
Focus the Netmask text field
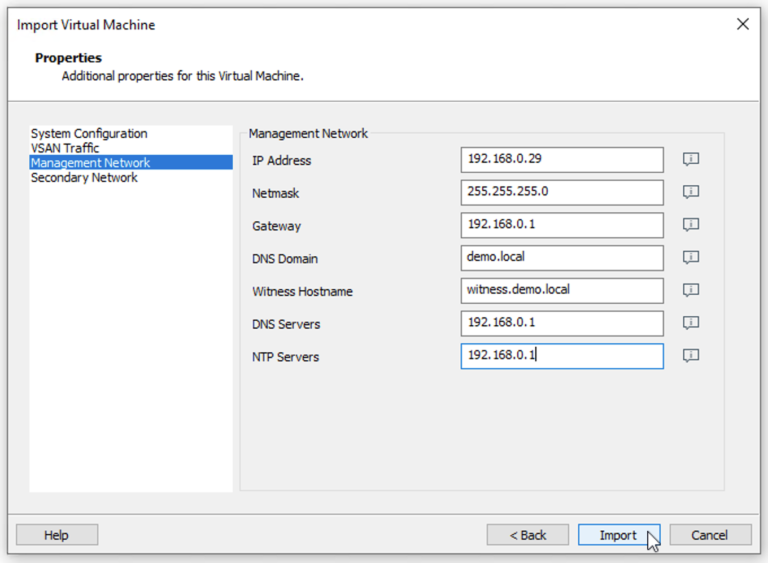click(562, 192)
